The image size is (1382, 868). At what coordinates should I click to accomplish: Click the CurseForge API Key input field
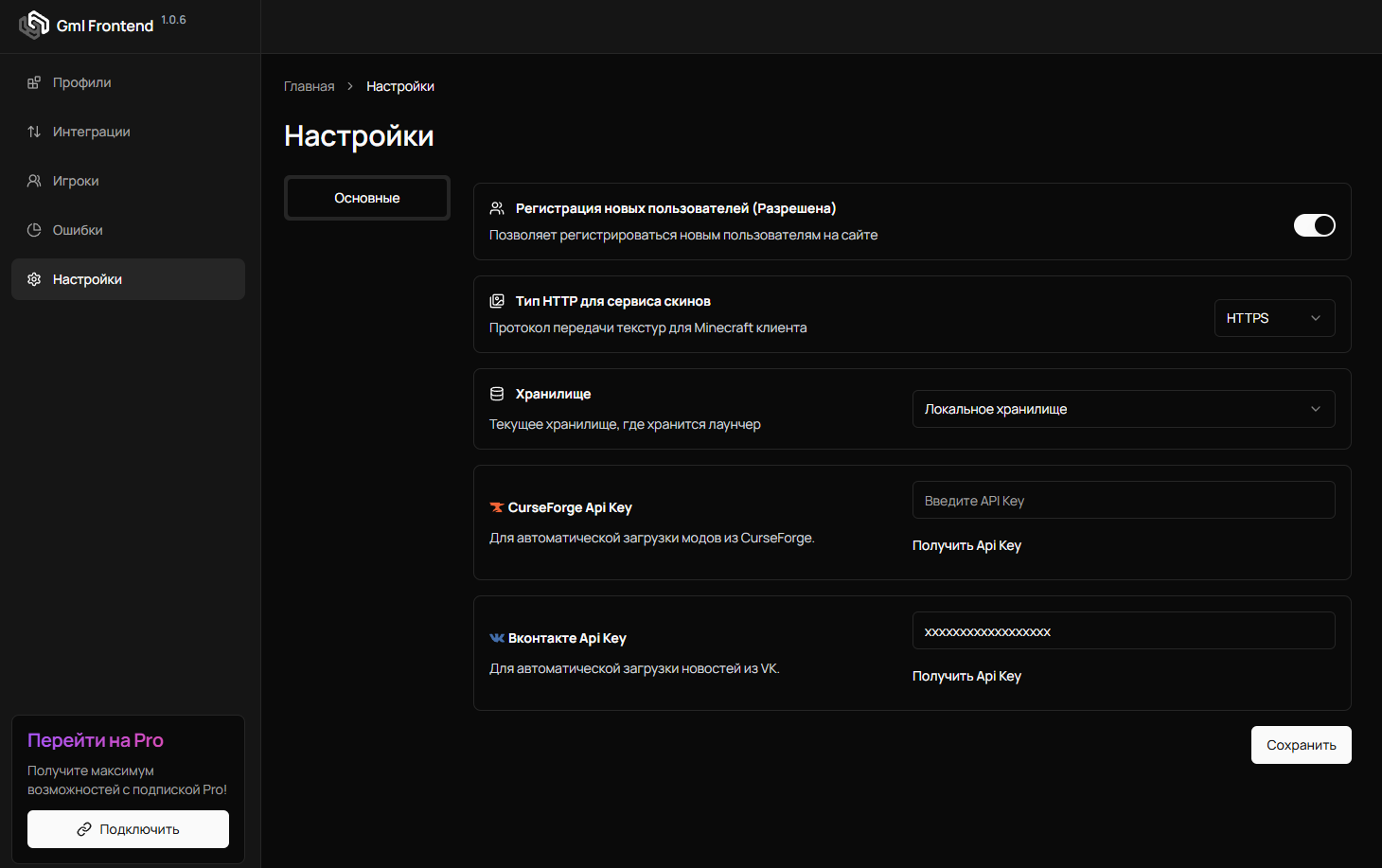pyautogui.click(x=1123, y=499)
